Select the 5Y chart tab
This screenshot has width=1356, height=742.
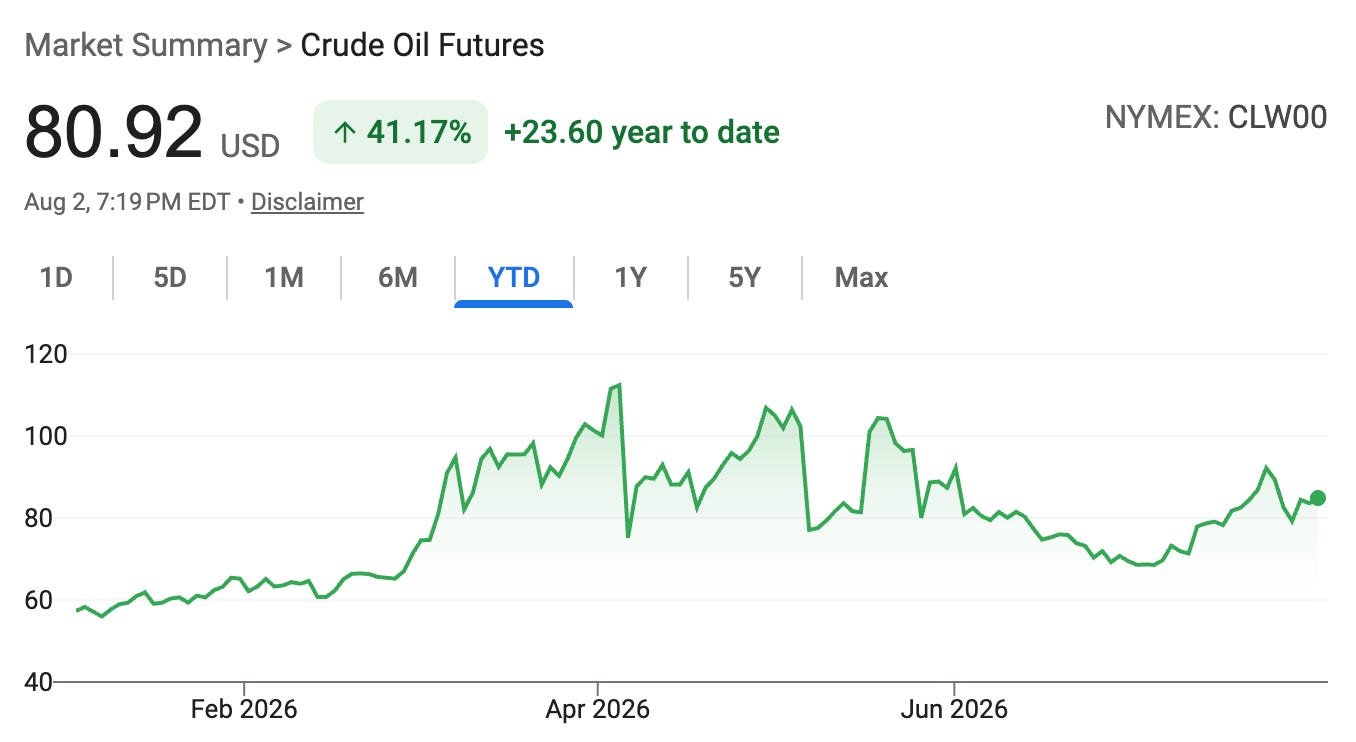745,277
